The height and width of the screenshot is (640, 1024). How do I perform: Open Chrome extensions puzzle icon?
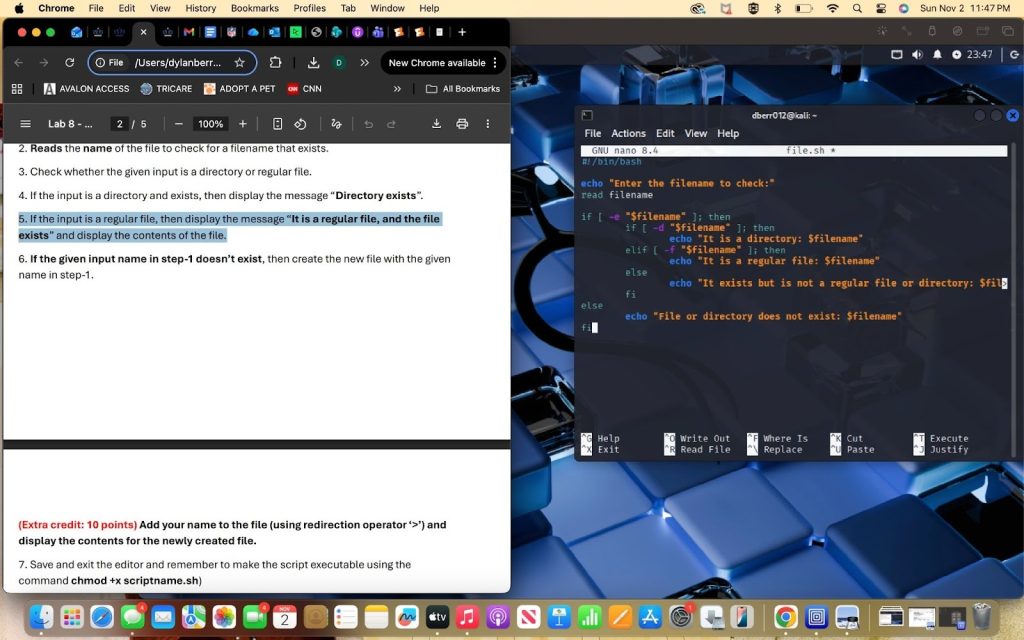(x=276, y=62)
